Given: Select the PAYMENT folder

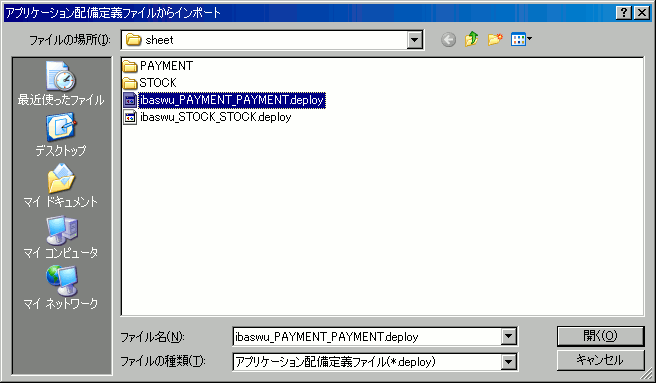Looking at the screenshot, I should pyautogui.click(x=158, y=66).
